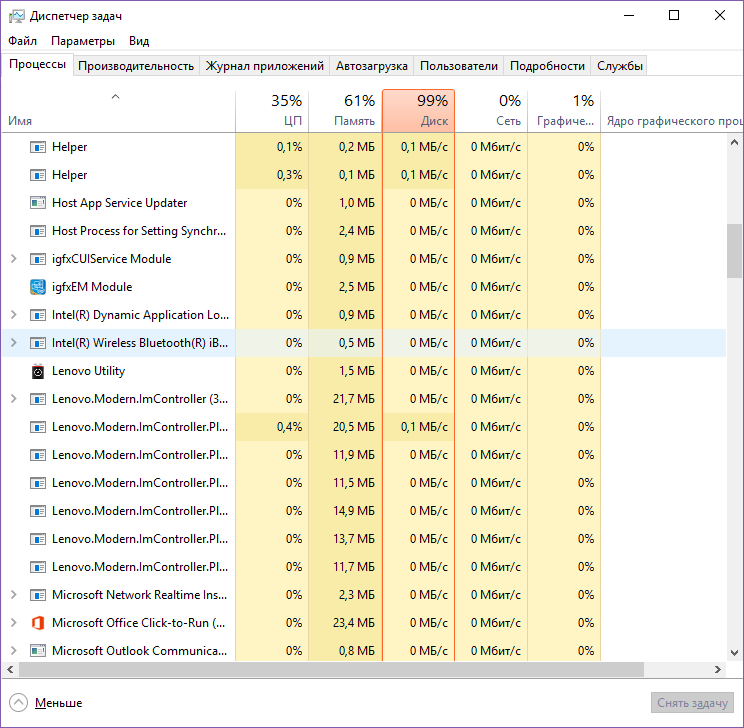This screenshot has width=744, height=728.
Task: Click the Task Manager title bar icon
Action: (15, 16)
